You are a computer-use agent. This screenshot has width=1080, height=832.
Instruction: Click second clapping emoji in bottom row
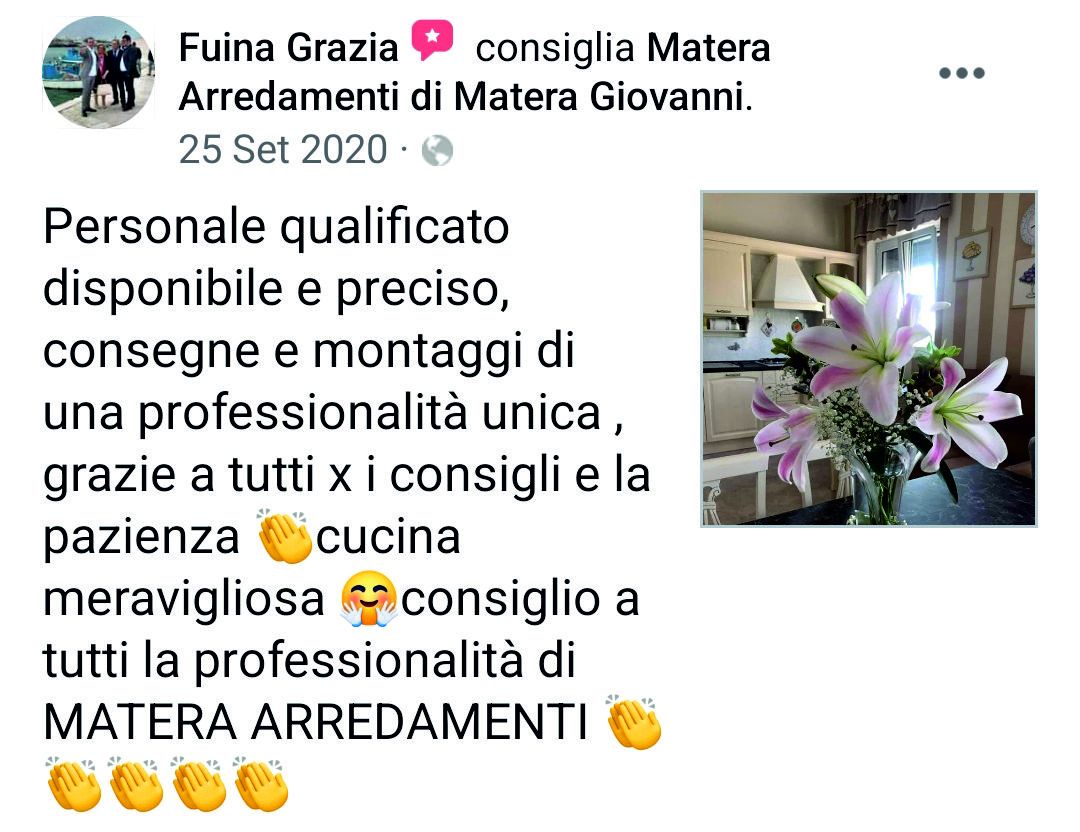(x=136, y=784)
